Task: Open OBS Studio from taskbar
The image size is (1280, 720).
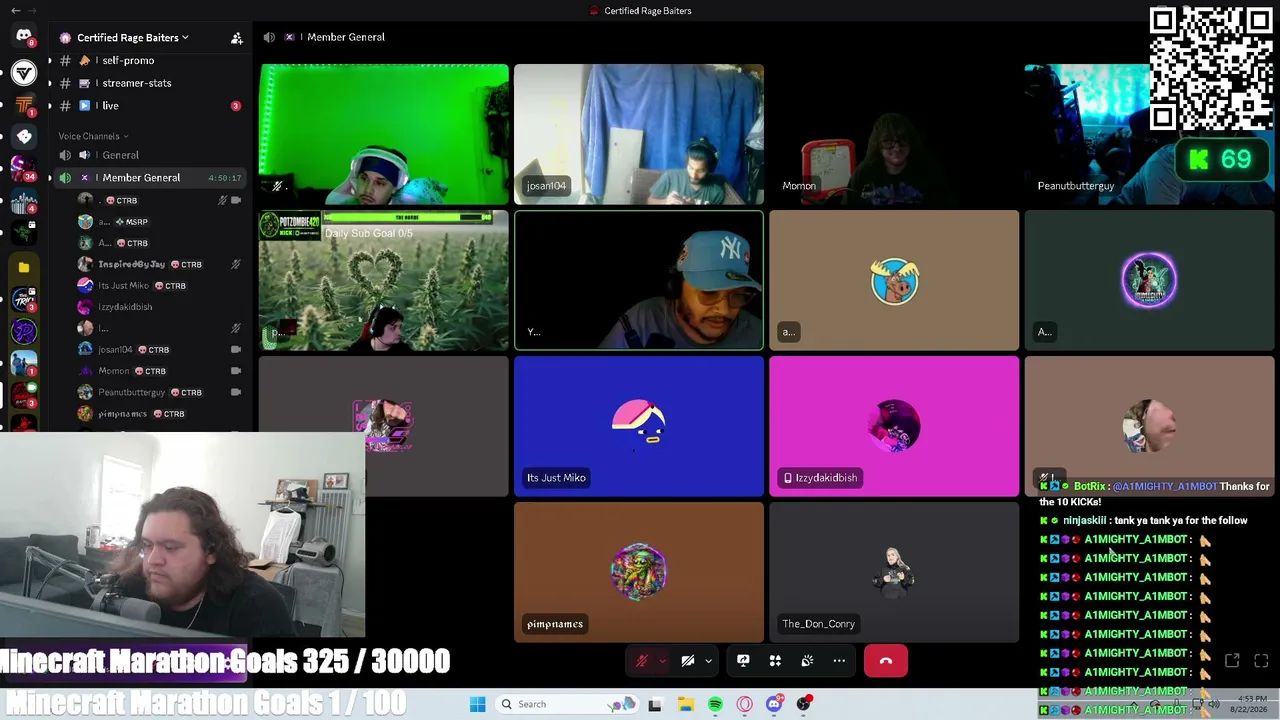Action: coord(804,704)
